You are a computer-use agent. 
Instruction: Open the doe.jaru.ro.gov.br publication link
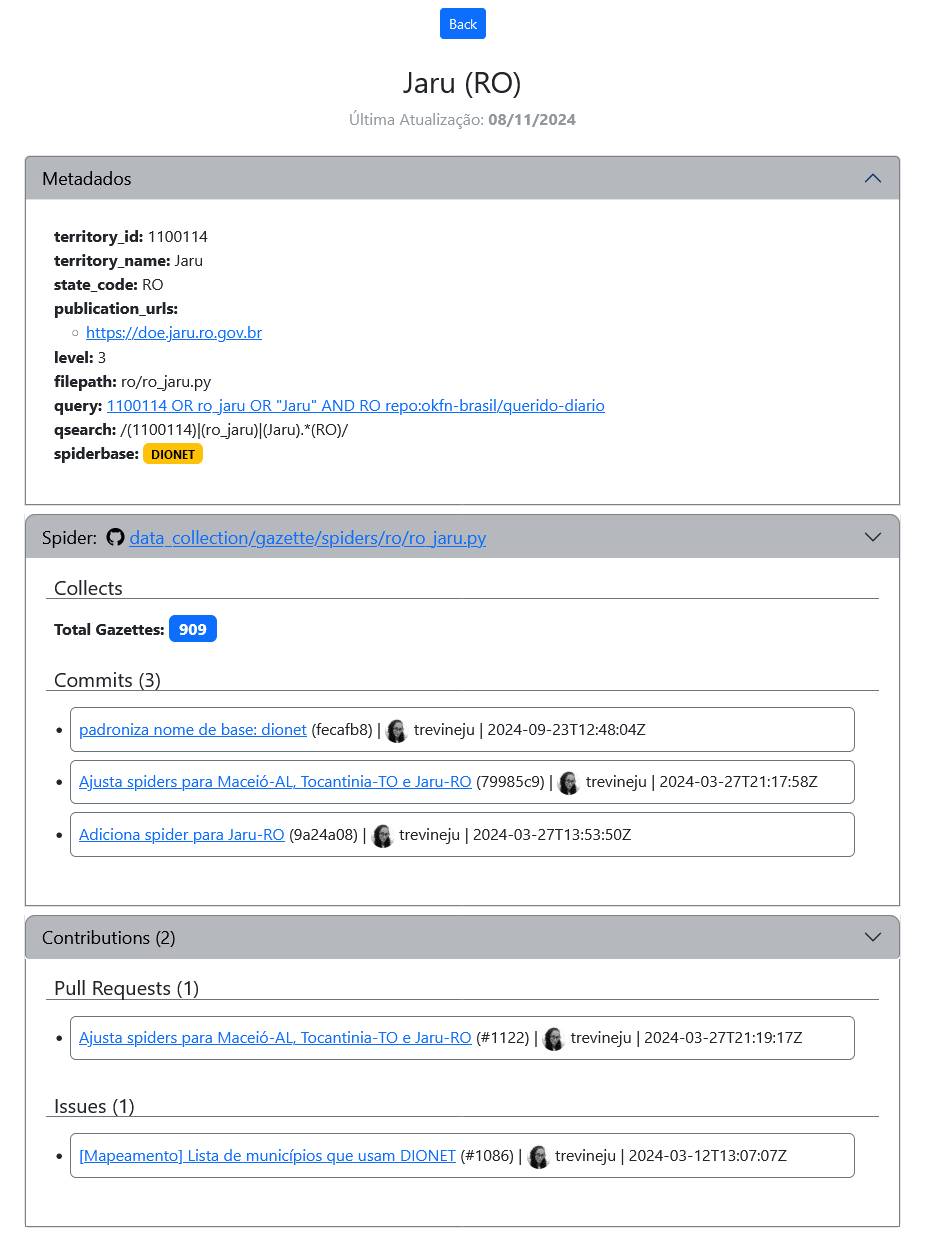[173, 332]
